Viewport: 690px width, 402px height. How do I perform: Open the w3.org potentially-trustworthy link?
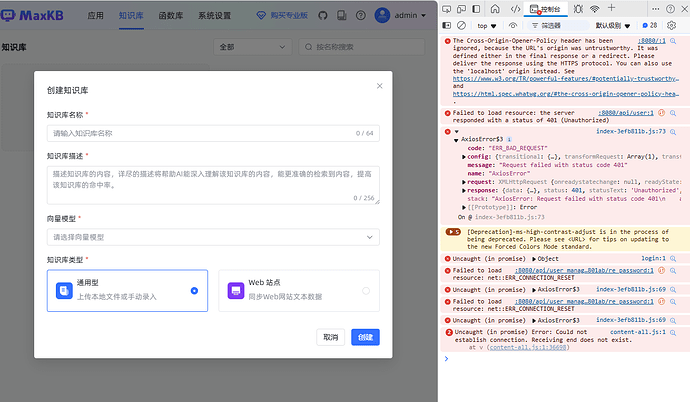[565, 79]
